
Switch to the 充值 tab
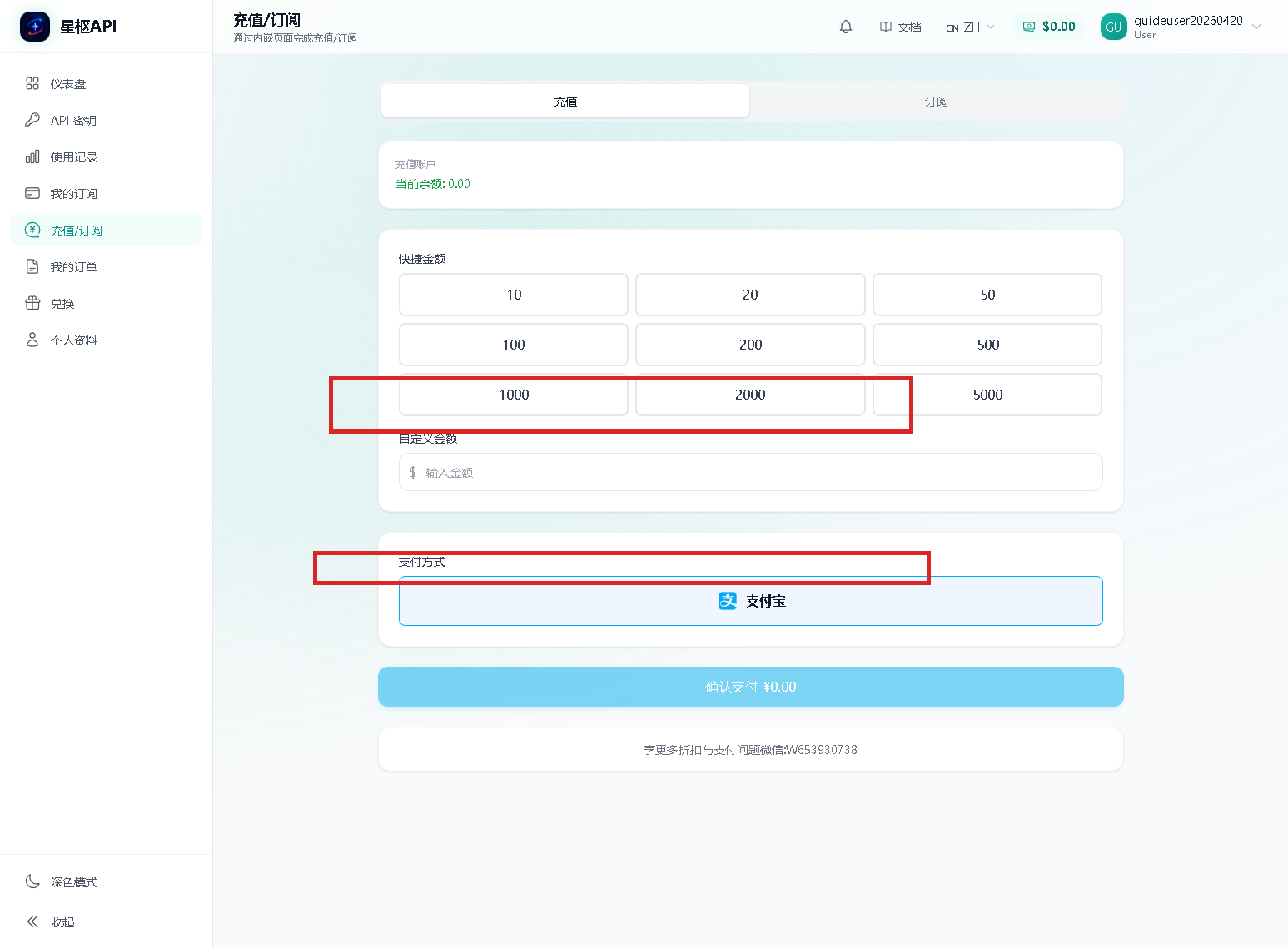565,102
